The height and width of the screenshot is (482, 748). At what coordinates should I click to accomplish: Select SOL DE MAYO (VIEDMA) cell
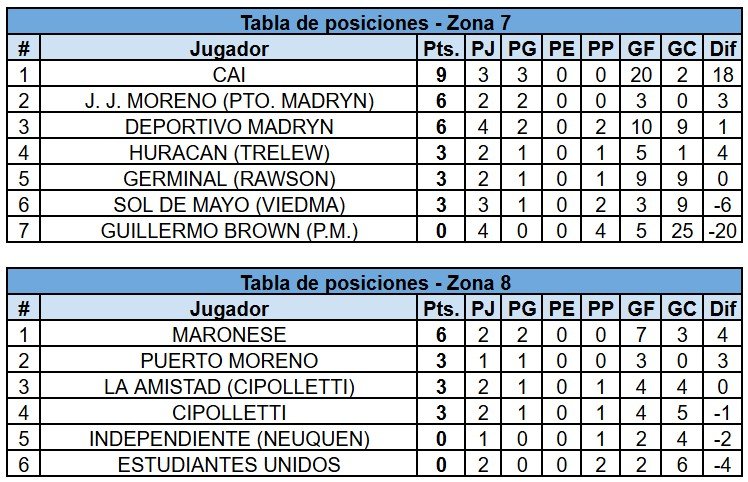(229, 204)
